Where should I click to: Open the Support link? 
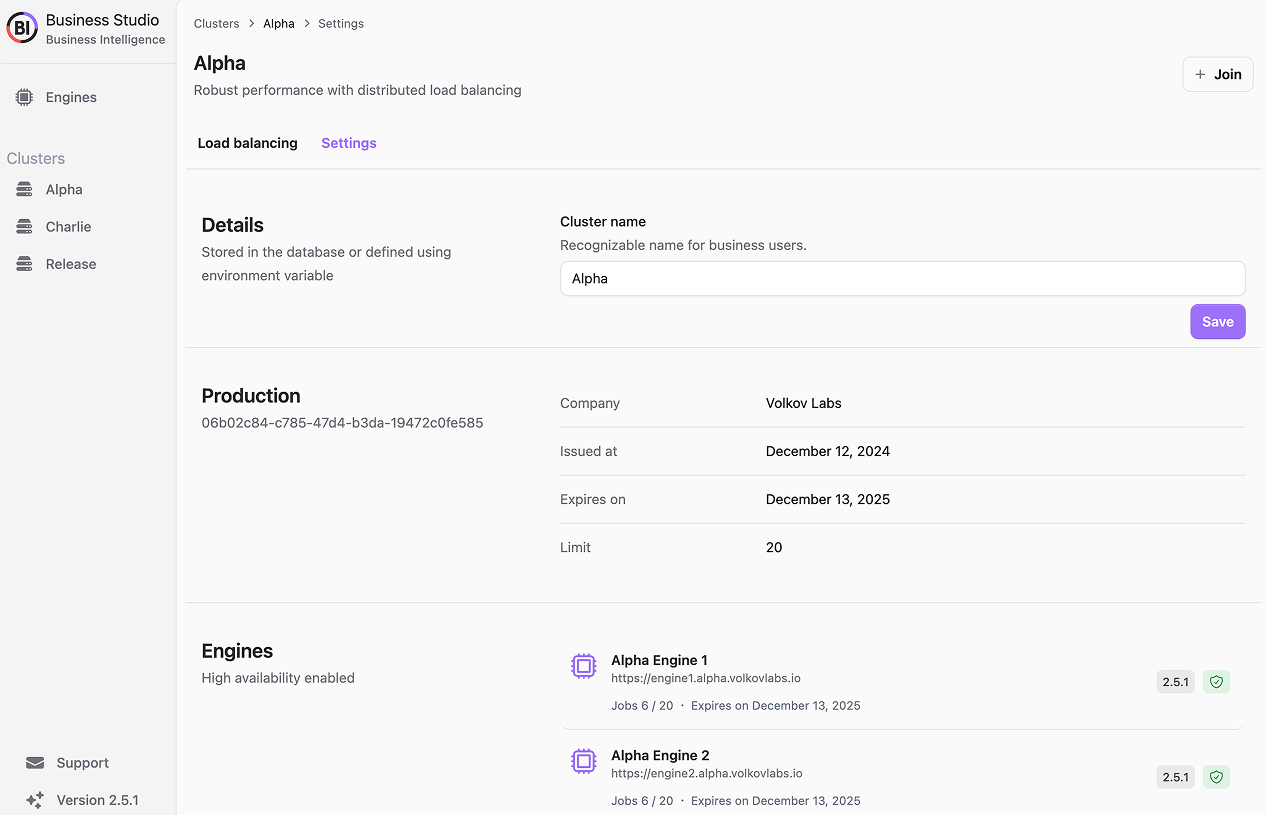[82, 763]
